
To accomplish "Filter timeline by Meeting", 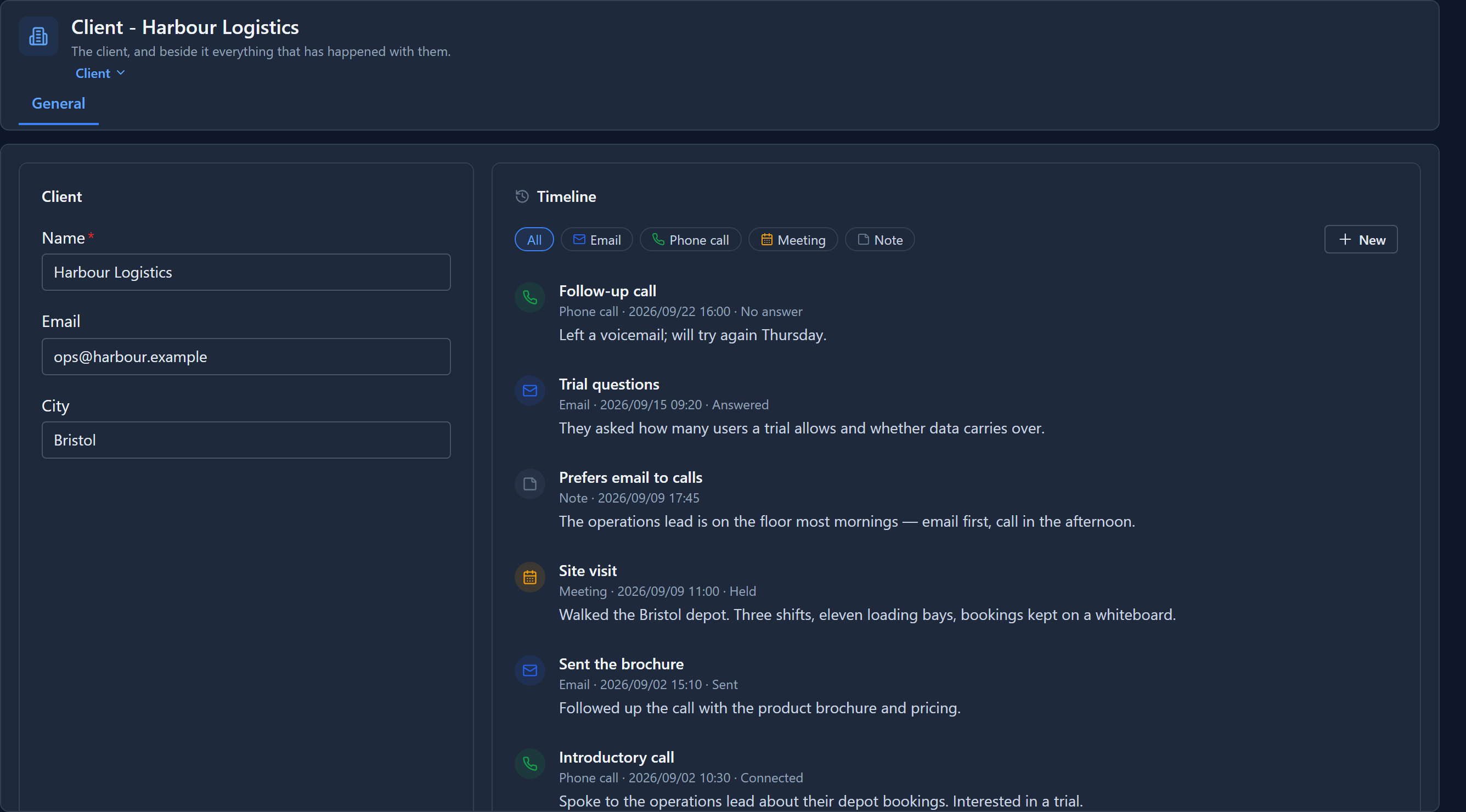I will [x=793, y=240].
